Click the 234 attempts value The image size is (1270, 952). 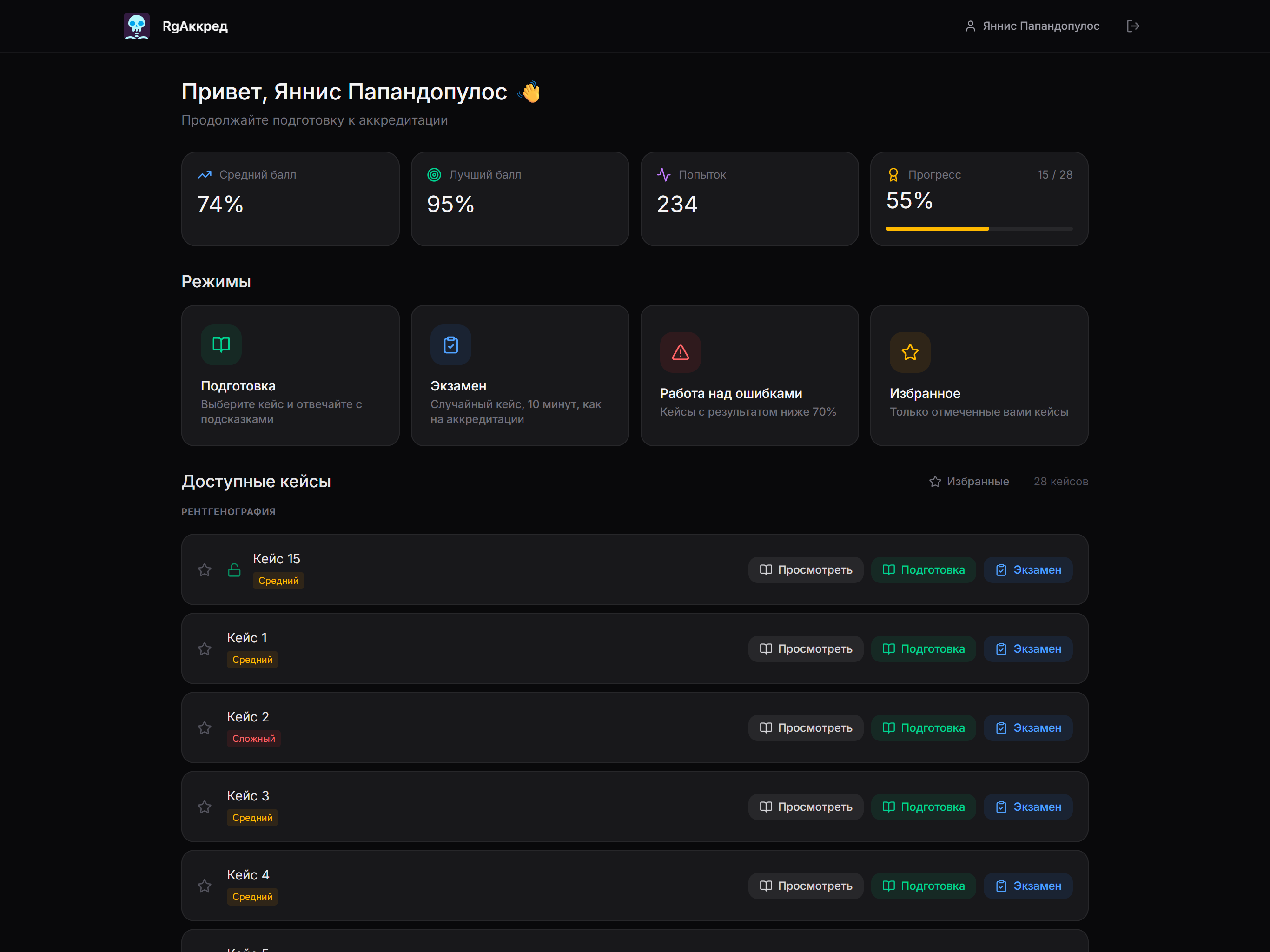677,205
